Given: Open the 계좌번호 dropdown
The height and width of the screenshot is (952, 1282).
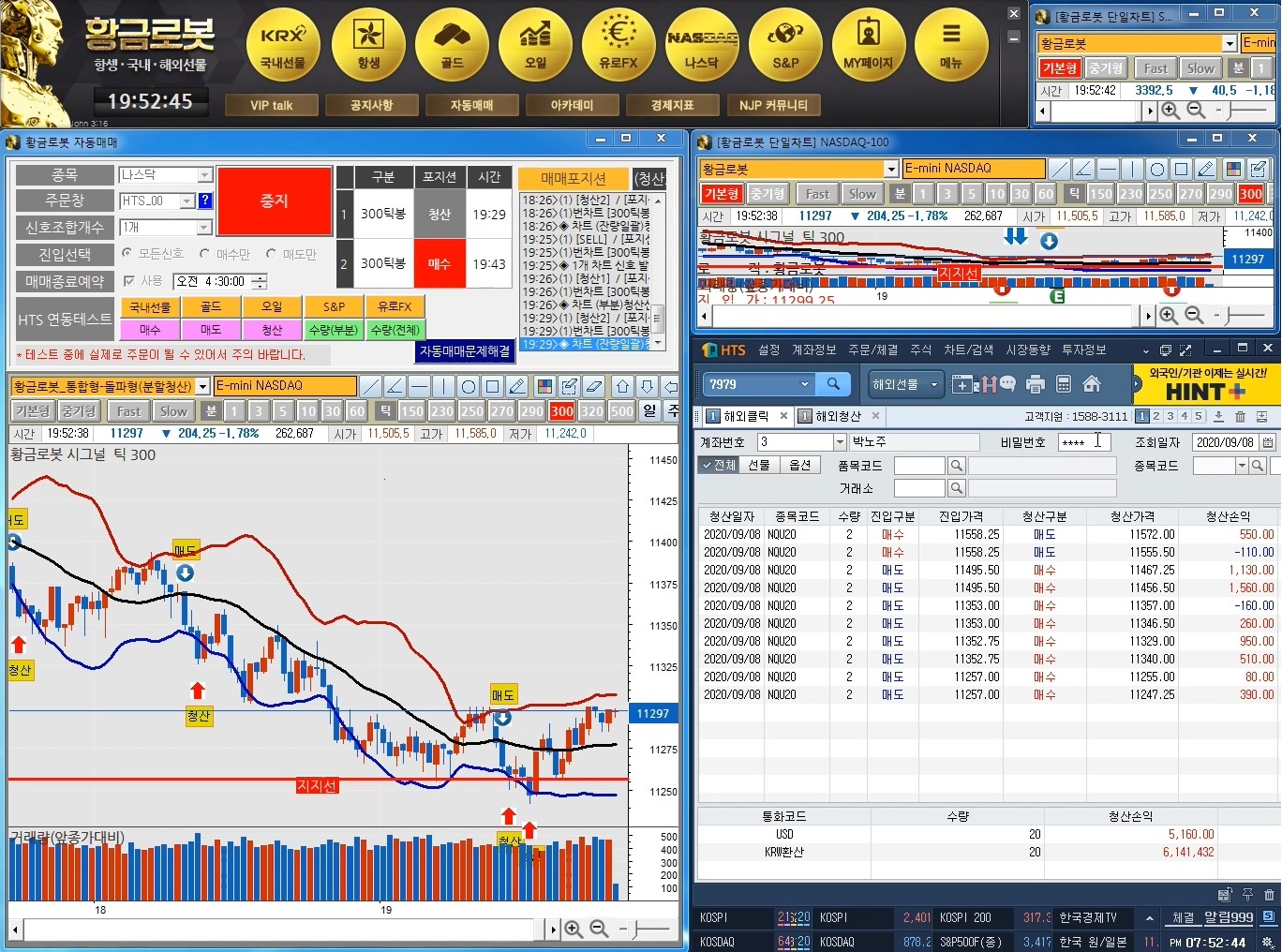Looking at the screenshot, I should click(x=840, y=442).
